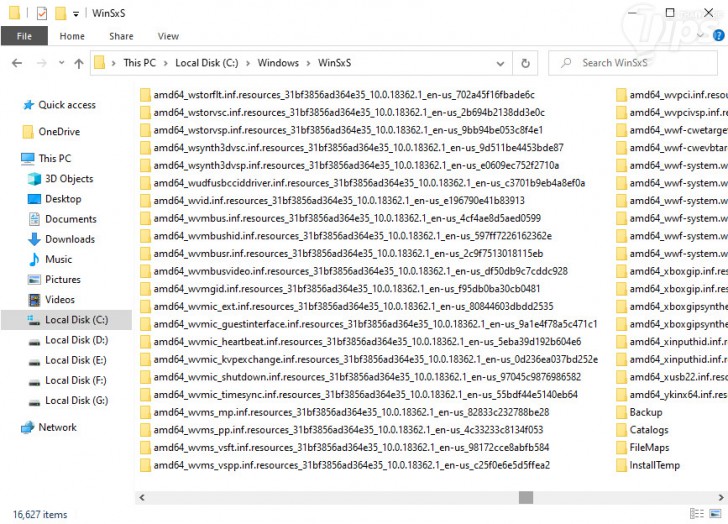This screenshot has height=524, width=728.
Task: Select the amd64_wvms_mp.inf.resources folder
Action: click(345, 412)
